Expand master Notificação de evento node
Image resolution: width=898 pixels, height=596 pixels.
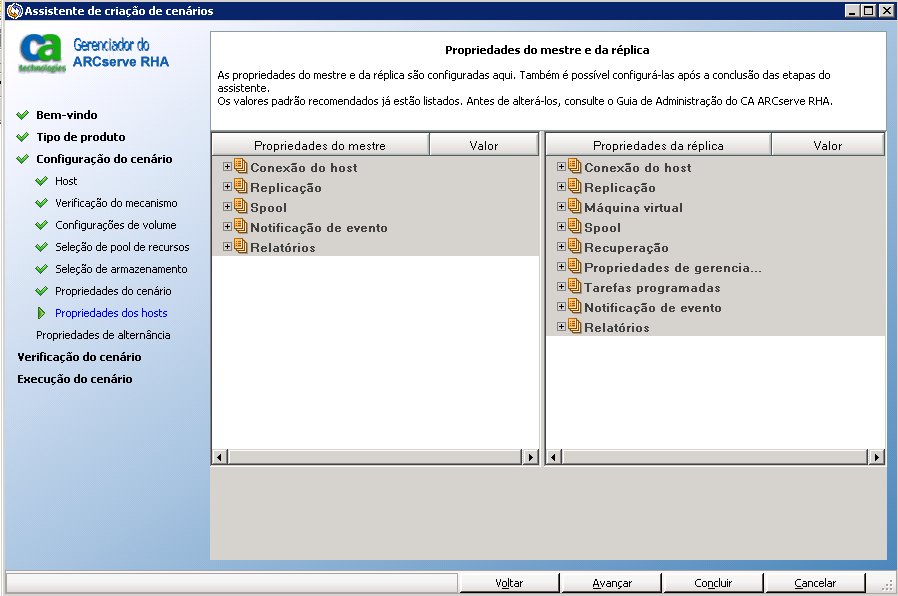pos(227,227)
